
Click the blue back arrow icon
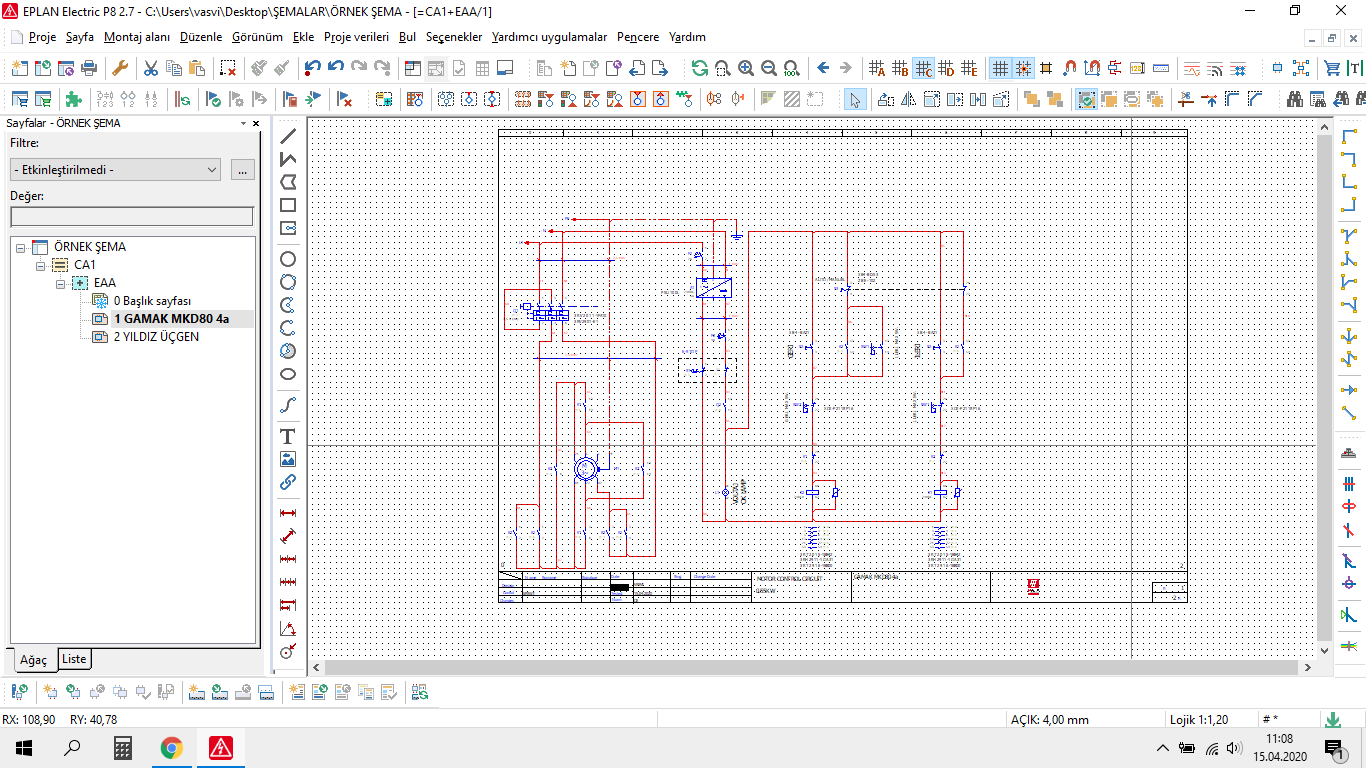tap(823, 68)
